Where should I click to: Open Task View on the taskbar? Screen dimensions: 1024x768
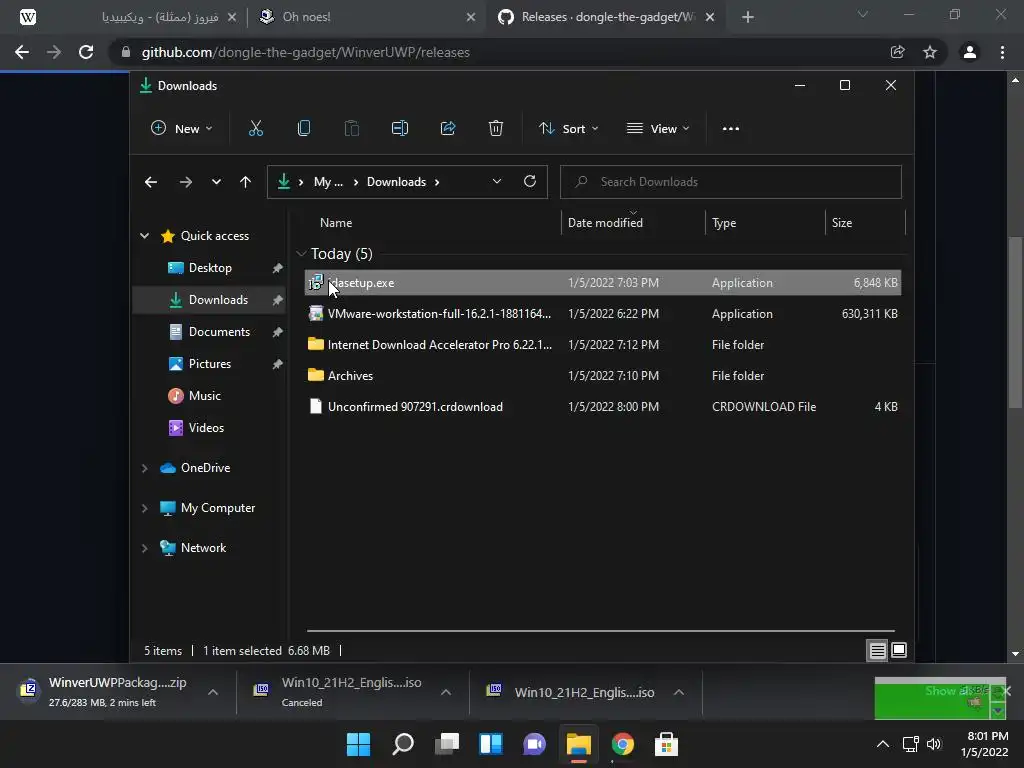(447, 744)
